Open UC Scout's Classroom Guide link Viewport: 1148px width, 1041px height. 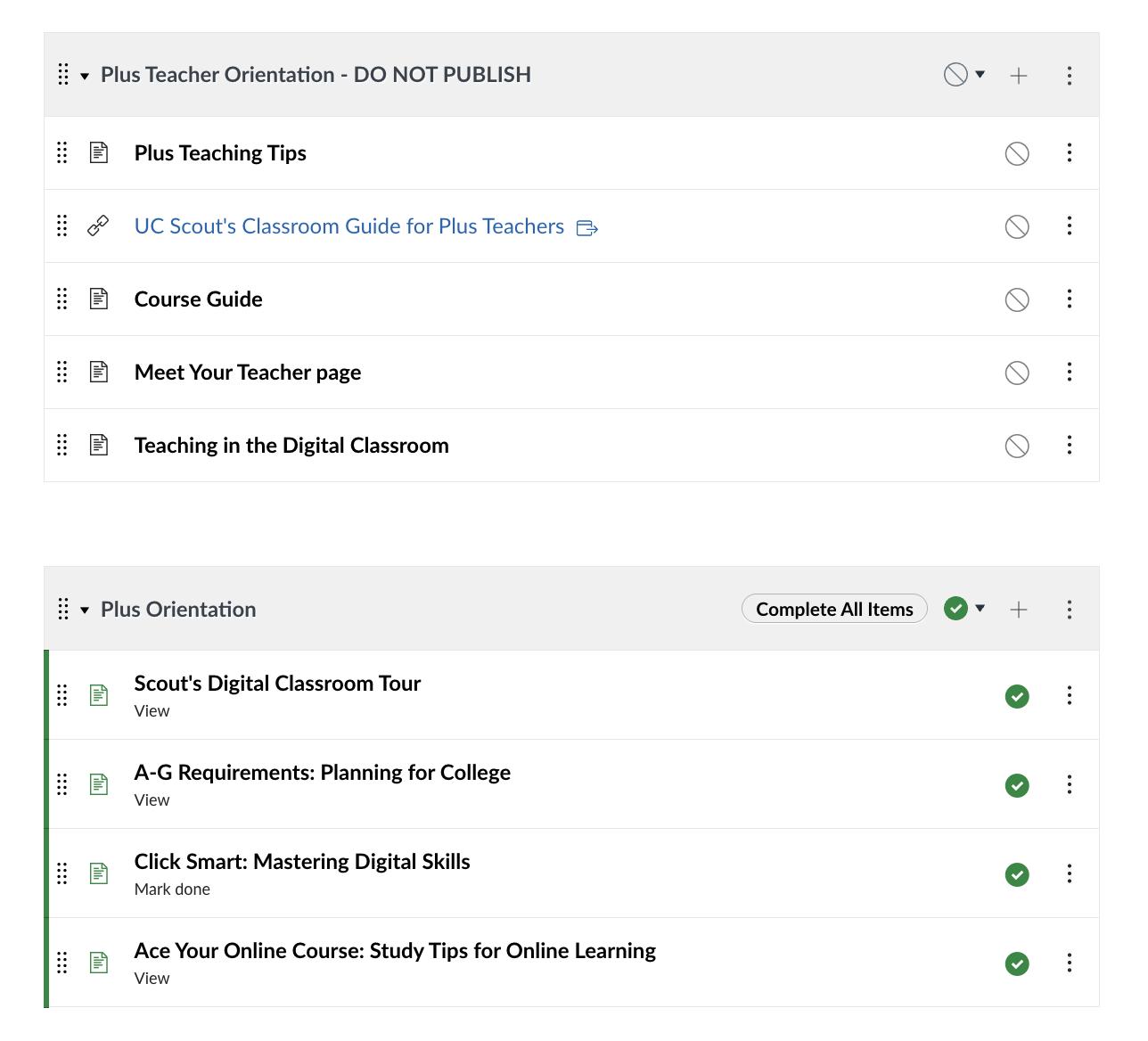pos(348,226)
